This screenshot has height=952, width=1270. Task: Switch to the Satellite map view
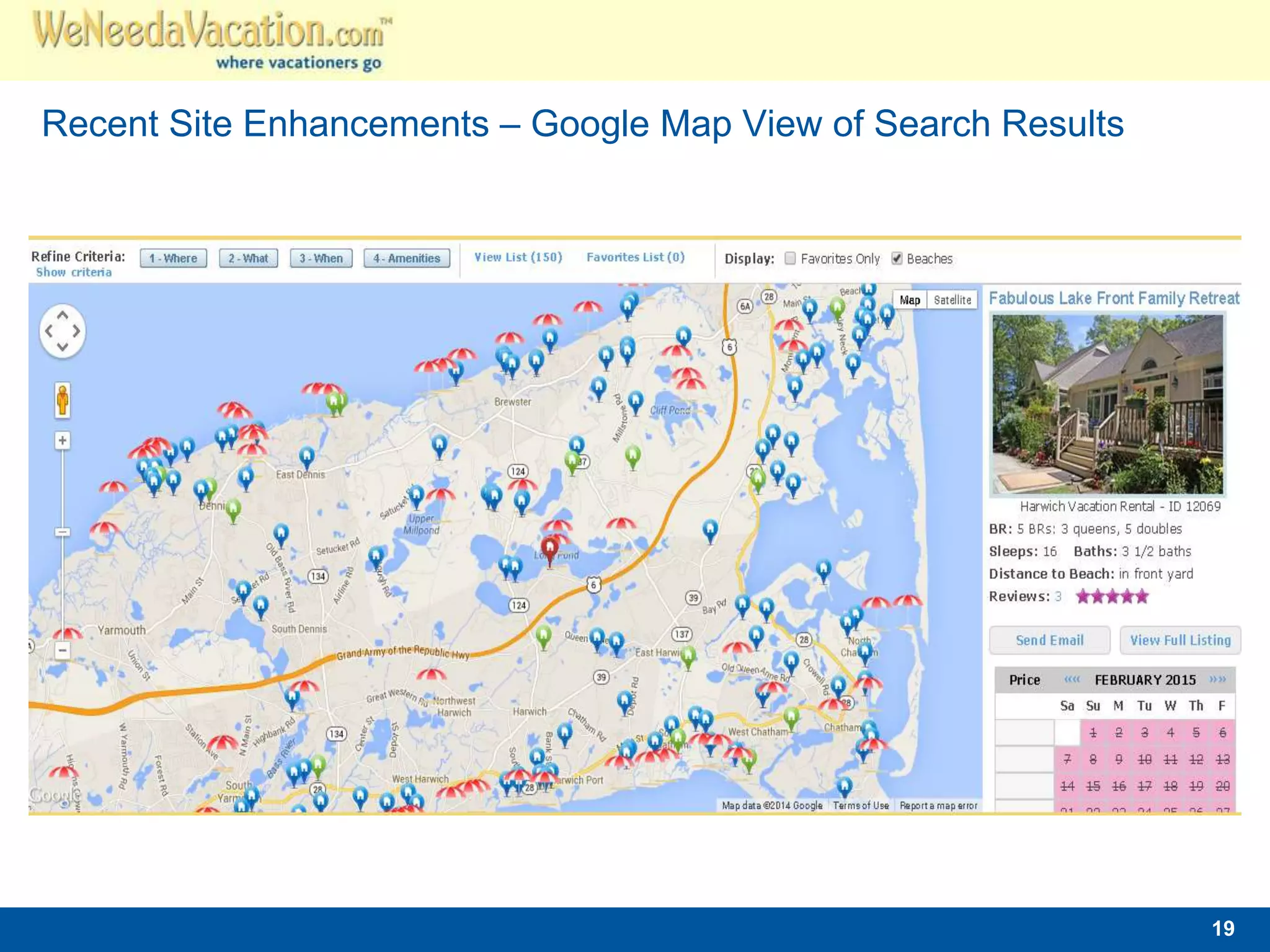tap(951, 300)
